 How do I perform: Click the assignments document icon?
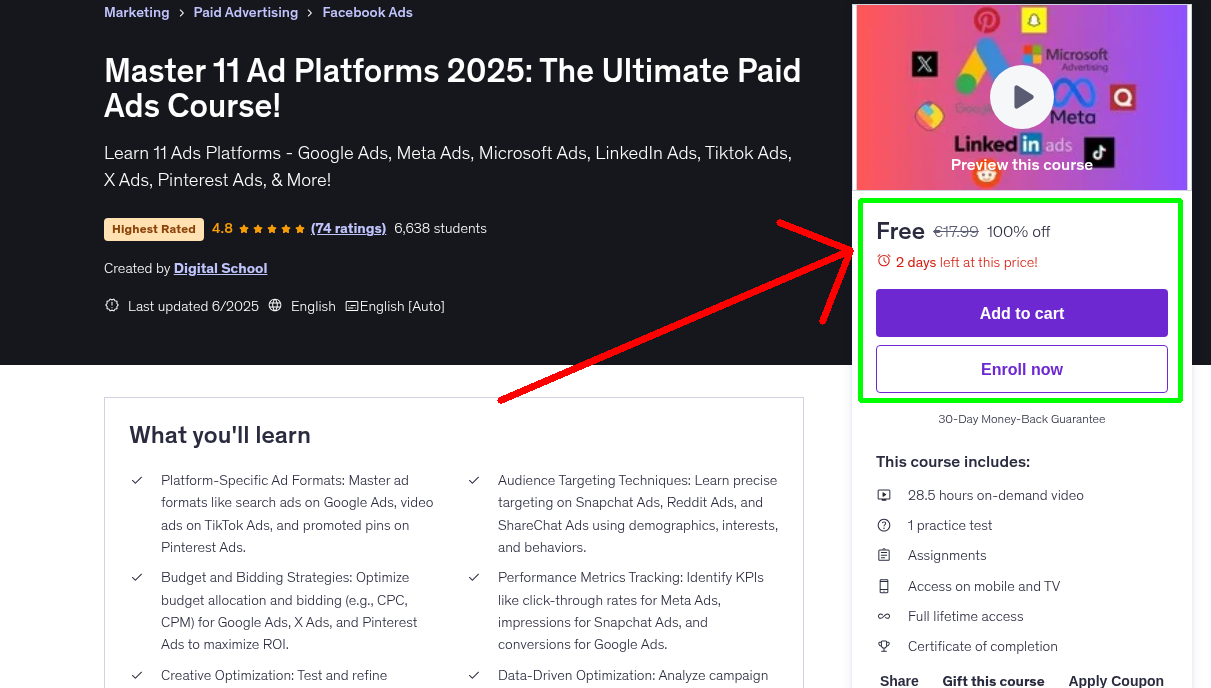pyautogui.click(x=884, y=555)
